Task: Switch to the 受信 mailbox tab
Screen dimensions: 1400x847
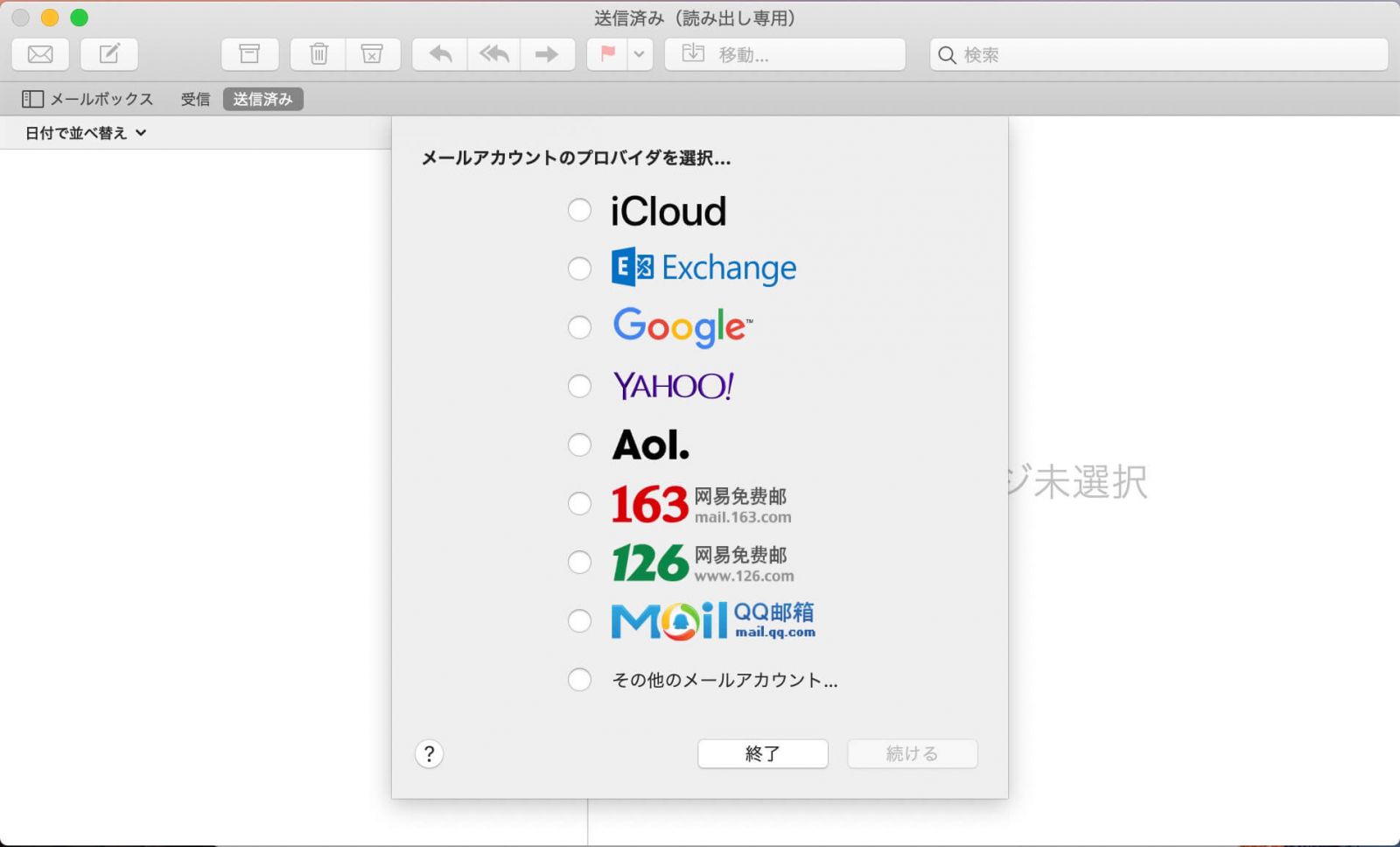Action: point(195,98)
